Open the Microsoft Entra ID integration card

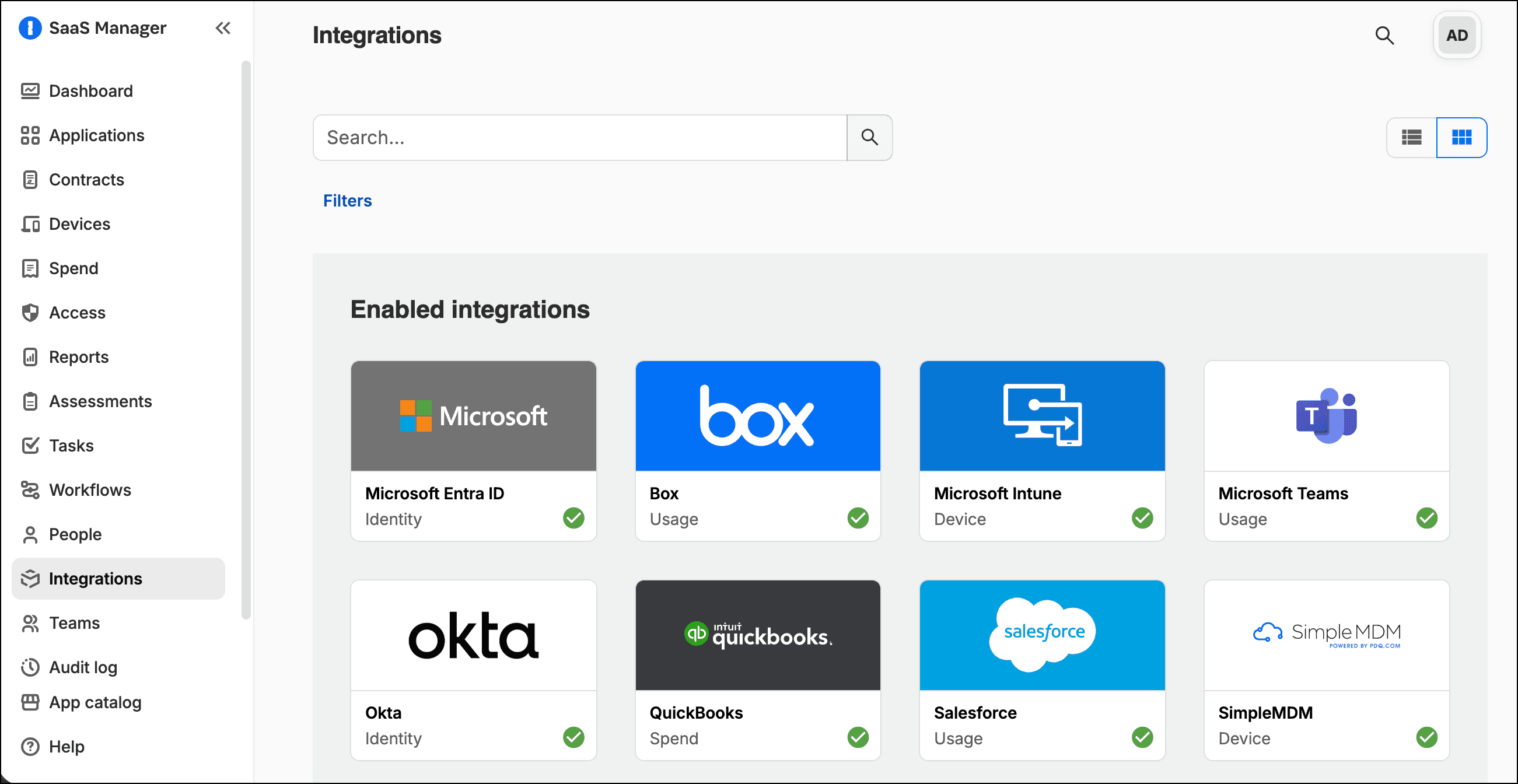[473, 450]
